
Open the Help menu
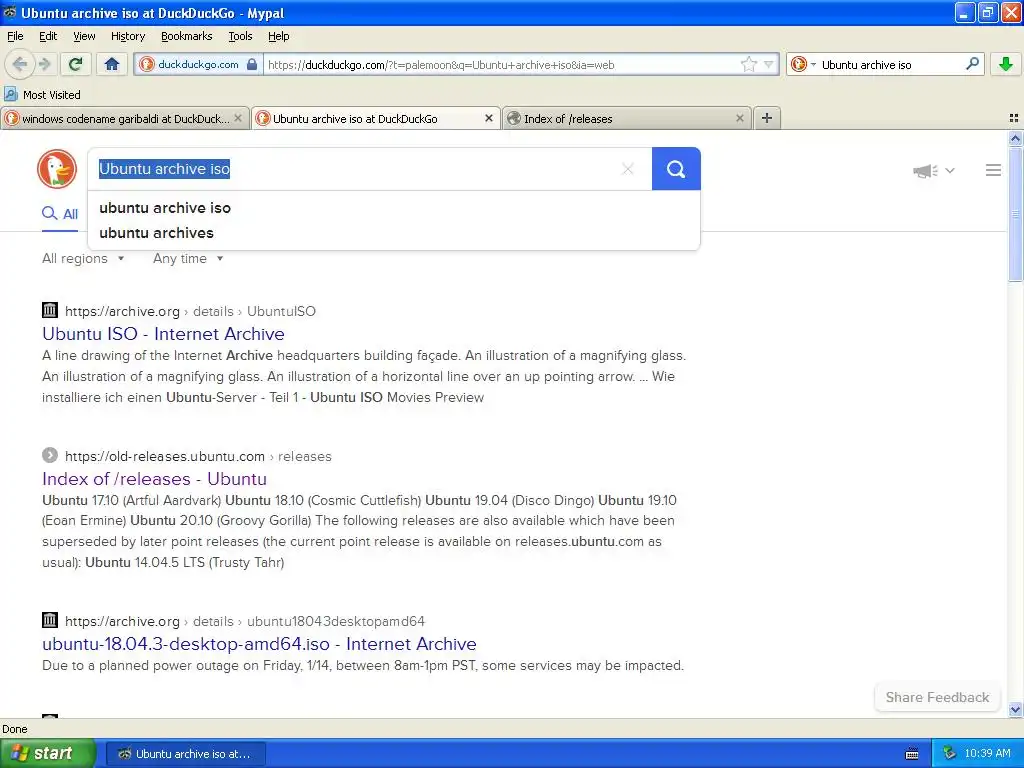click(278, 36)
